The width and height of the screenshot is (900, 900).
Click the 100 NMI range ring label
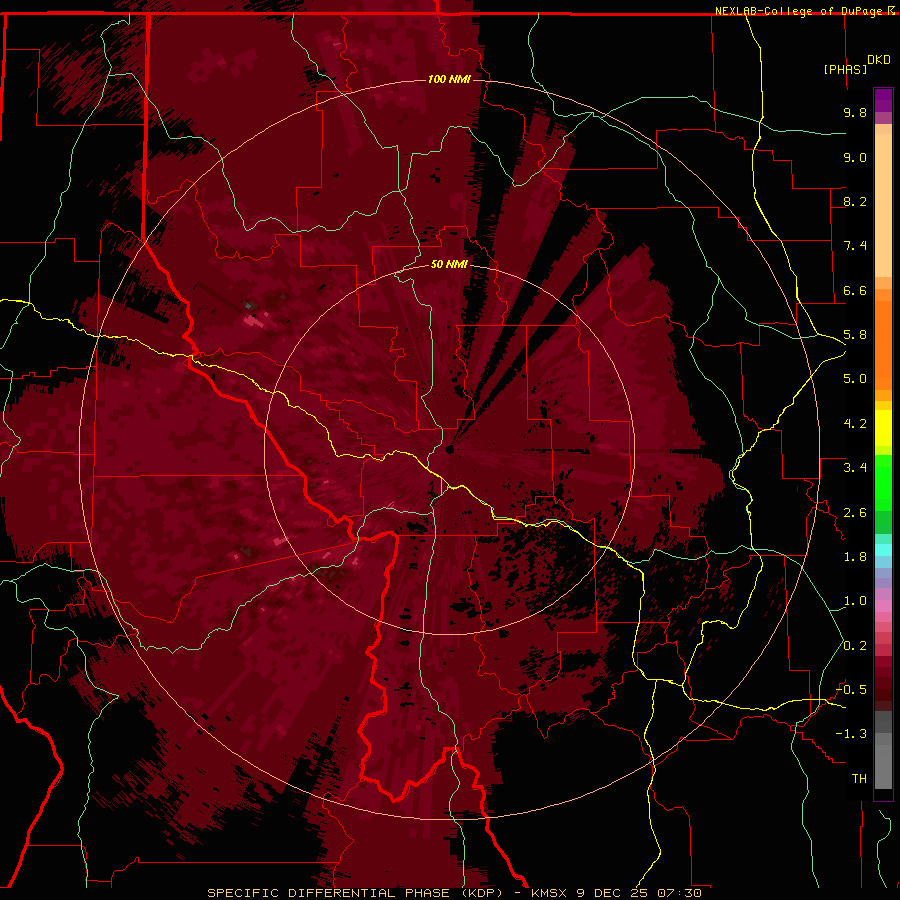[449, 79]
